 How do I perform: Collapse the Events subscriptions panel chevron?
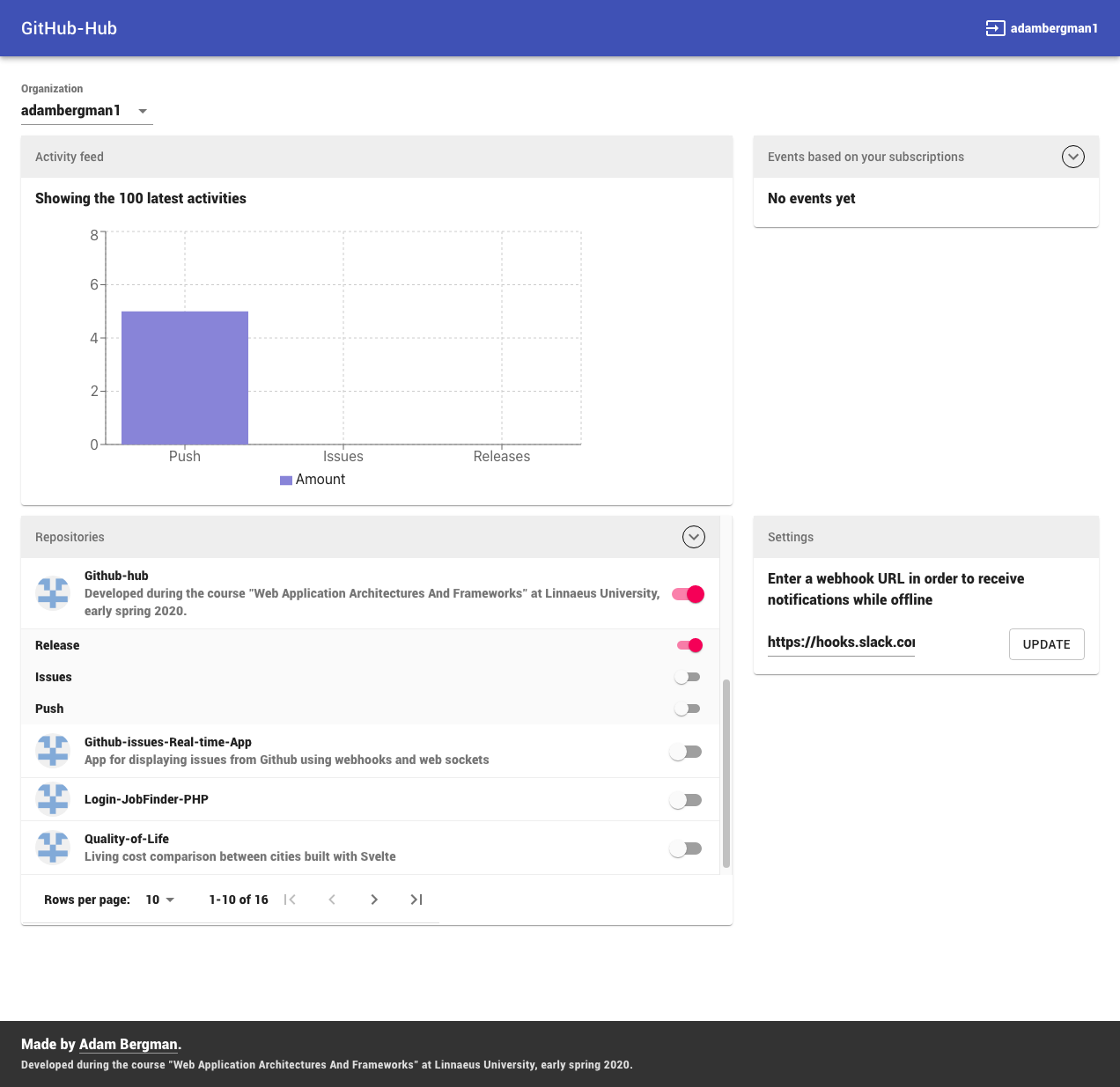click(x=1073, y=157)
